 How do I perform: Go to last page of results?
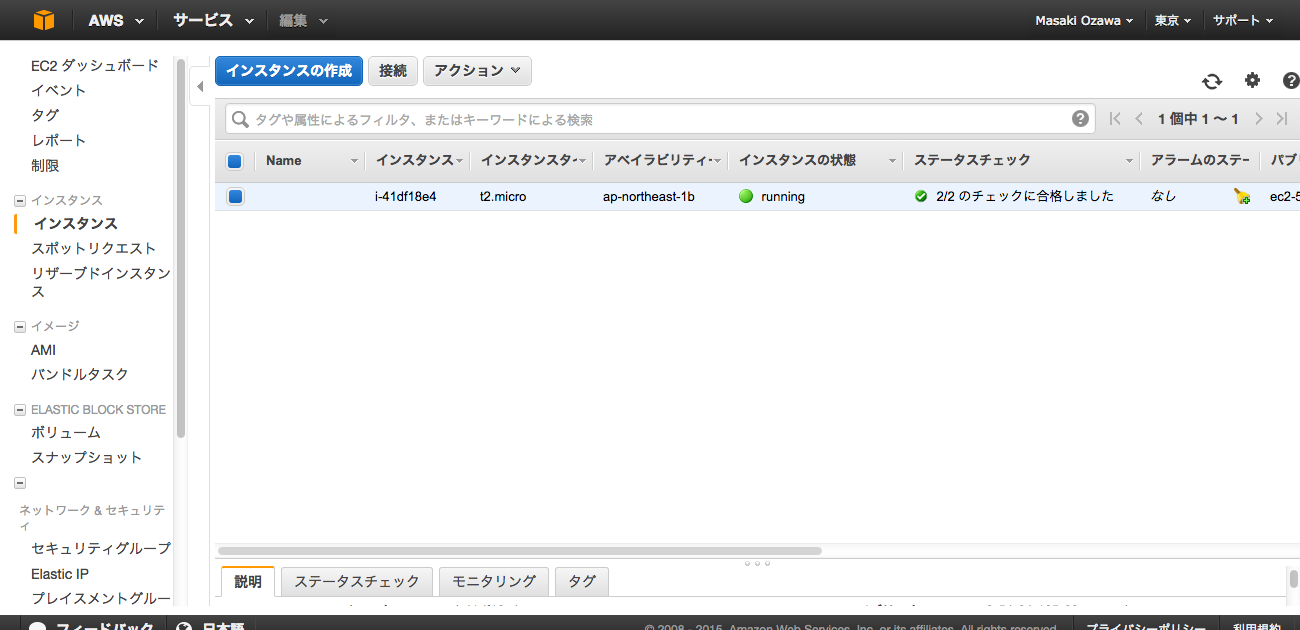pos(1282,119)
